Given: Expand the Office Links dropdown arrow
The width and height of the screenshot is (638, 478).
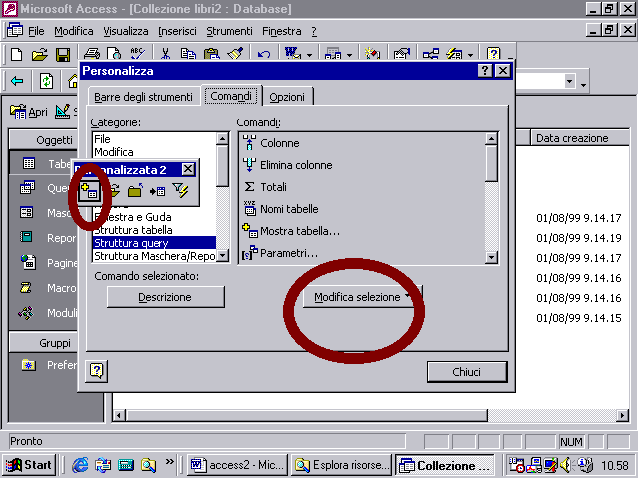Looking at the screenshot, I should click(310, 55).
